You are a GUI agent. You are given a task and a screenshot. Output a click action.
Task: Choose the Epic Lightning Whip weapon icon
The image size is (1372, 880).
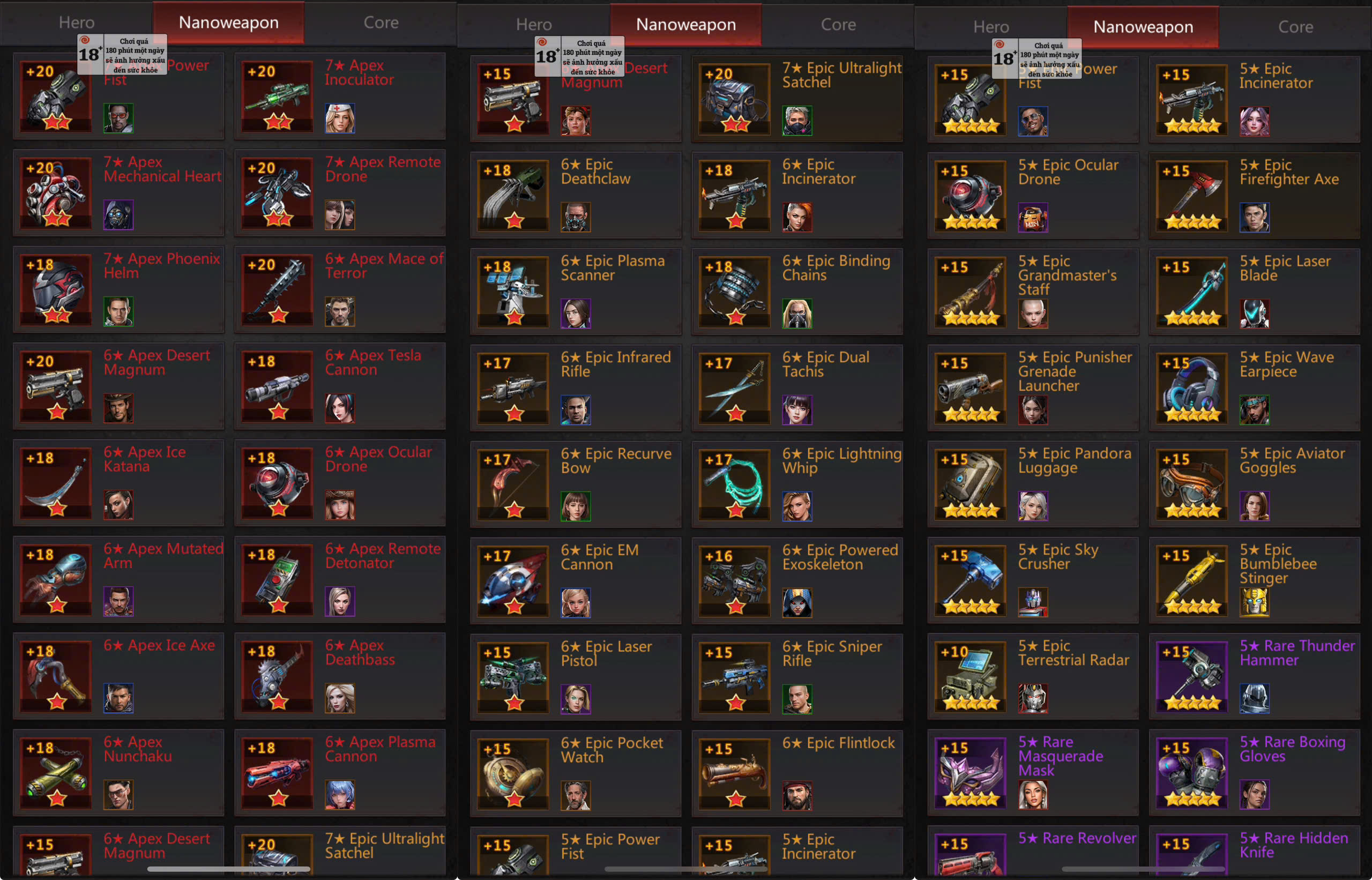tap(734, 484)
